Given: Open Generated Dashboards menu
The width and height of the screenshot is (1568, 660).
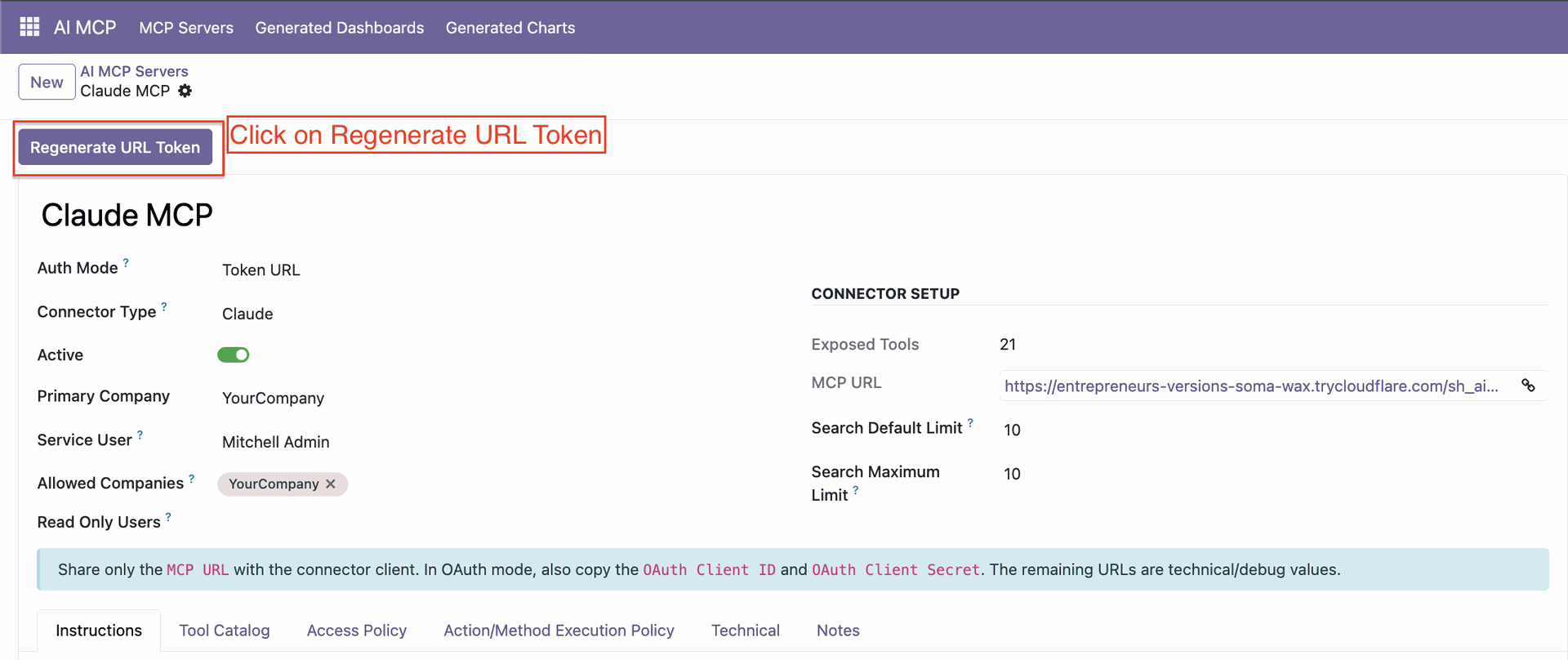Looking at the screenshot, I should [339, 28].
